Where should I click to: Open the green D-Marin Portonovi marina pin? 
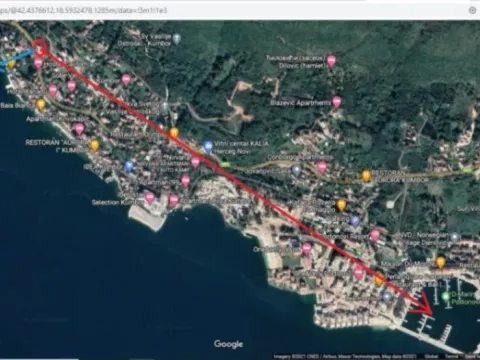445,296
